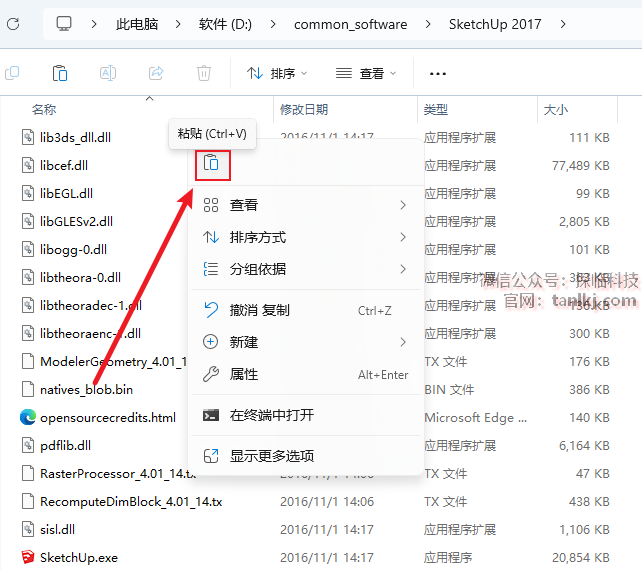Click the Share icon in toolbar
This screenshot has width=642, height=573.
tap(156, 73)
